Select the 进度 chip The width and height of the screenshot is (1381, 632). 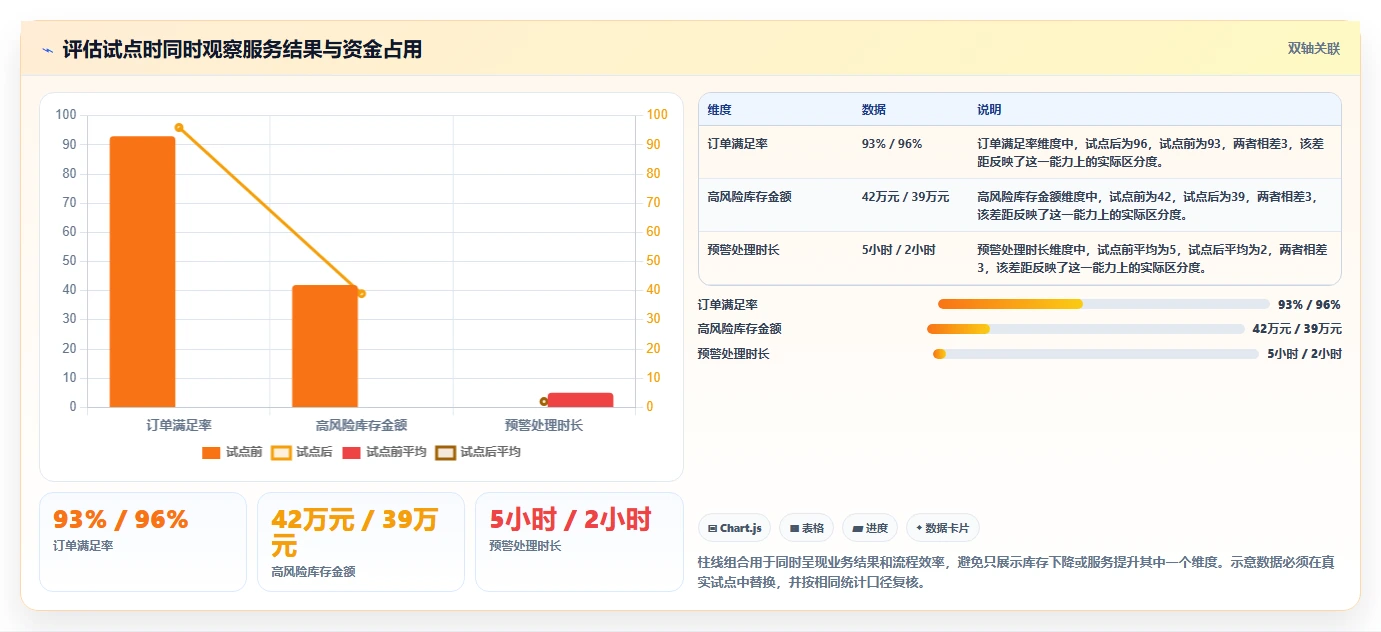coord(870,528)
